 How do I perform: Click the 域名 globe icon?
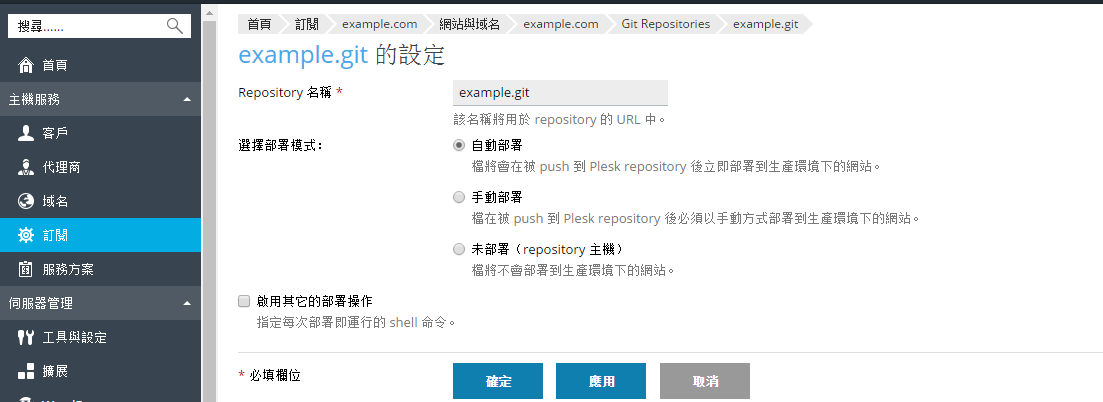pos(26,201)
